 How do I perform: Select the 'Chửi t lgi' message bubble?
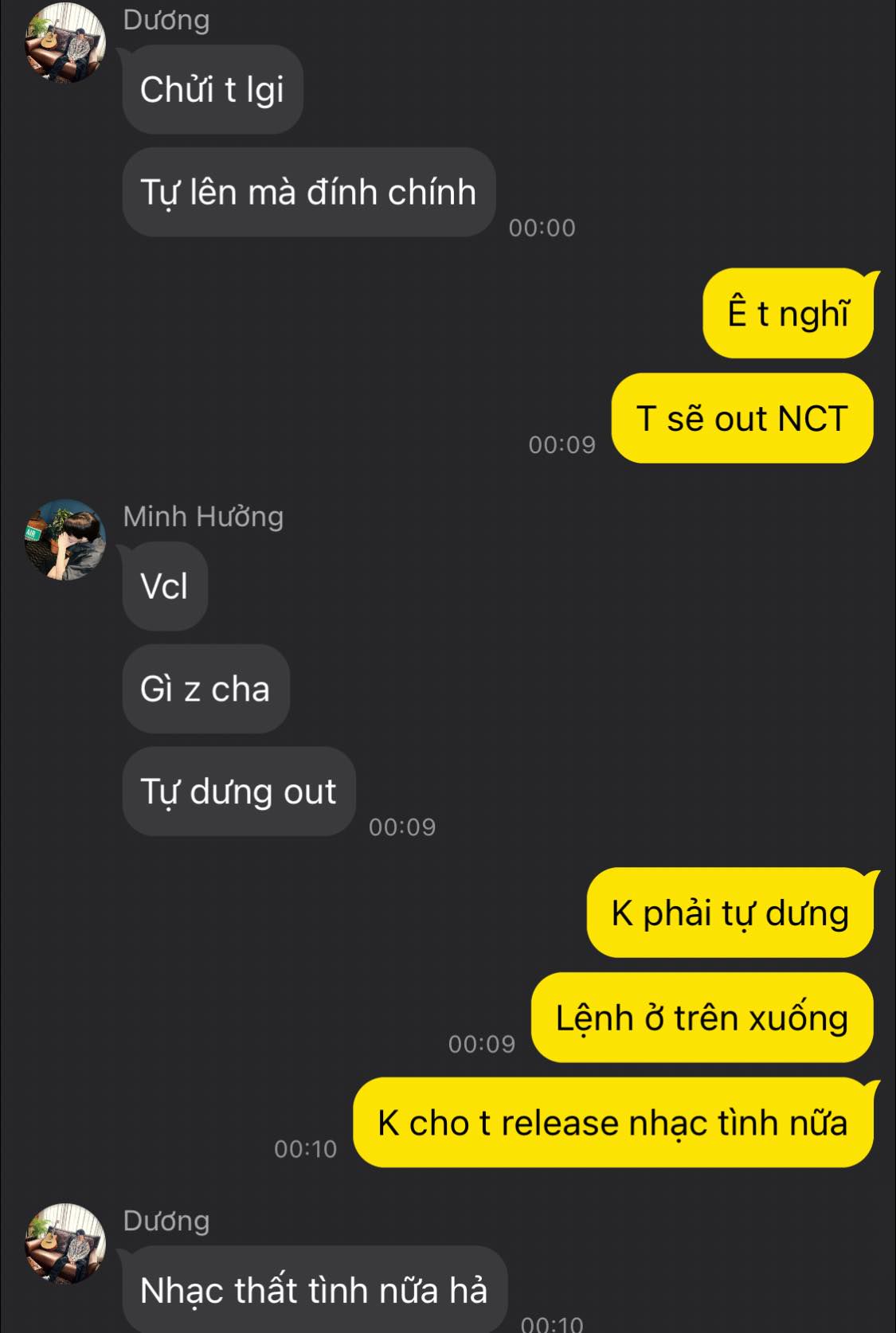(213, 89)
